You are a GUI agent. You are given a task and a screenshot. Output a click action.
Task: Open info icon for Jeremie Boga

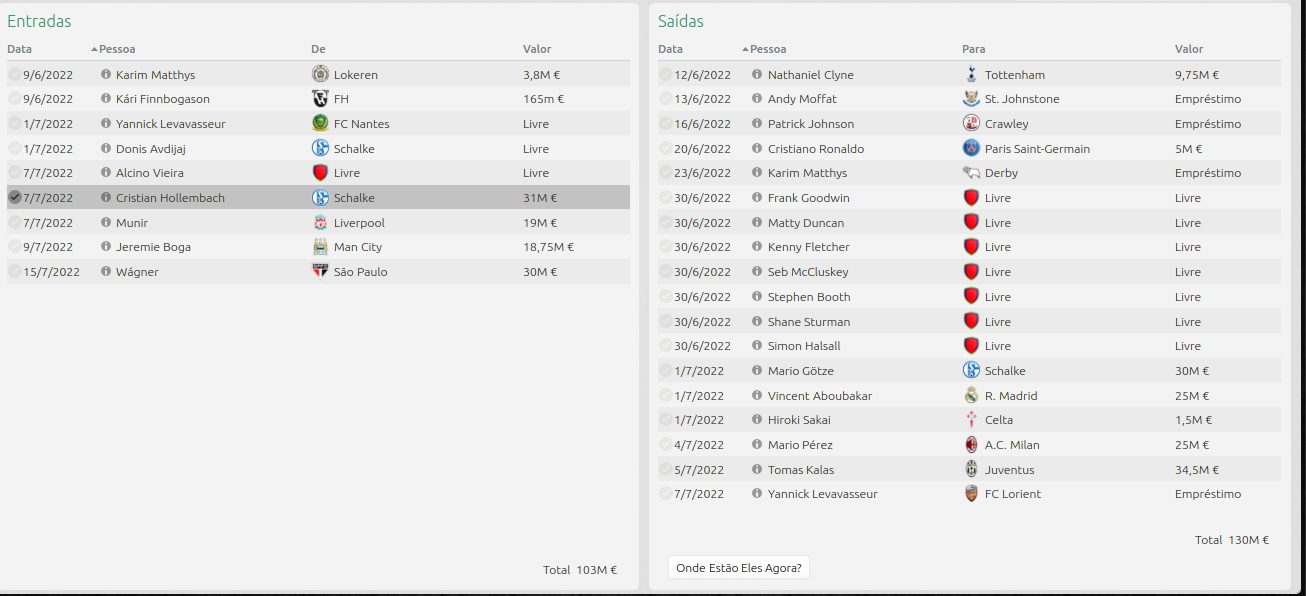[x=106, y=247]
